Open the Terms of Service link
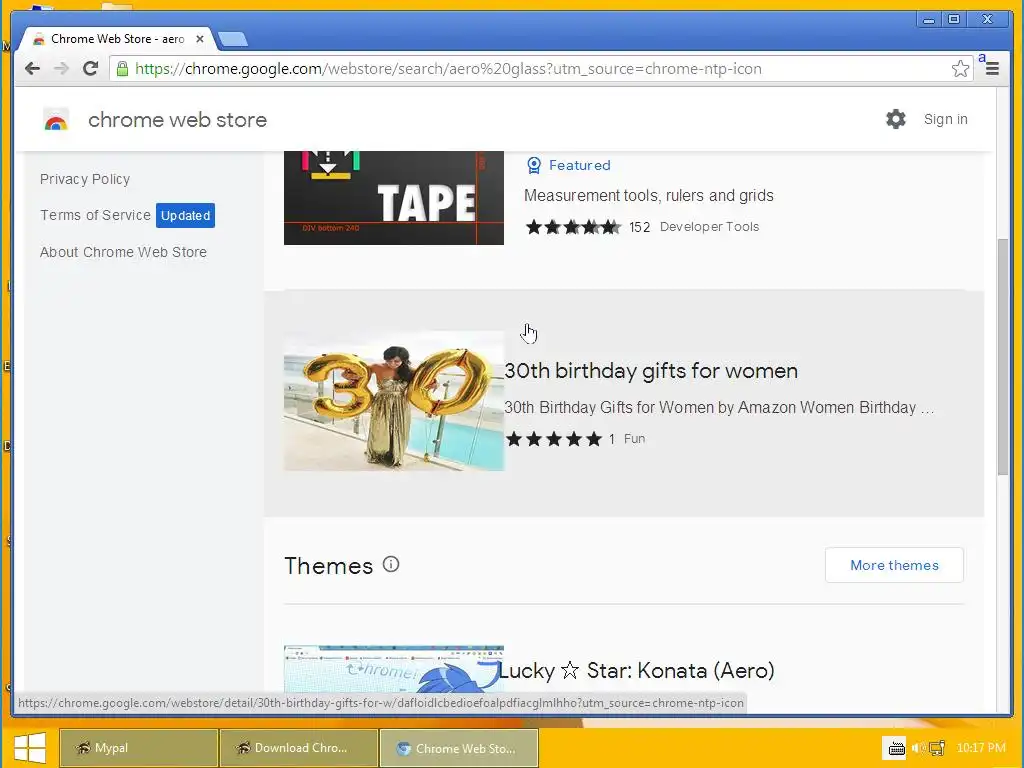The width and height of the screenshot is (1024, 768). pos(95,215)
